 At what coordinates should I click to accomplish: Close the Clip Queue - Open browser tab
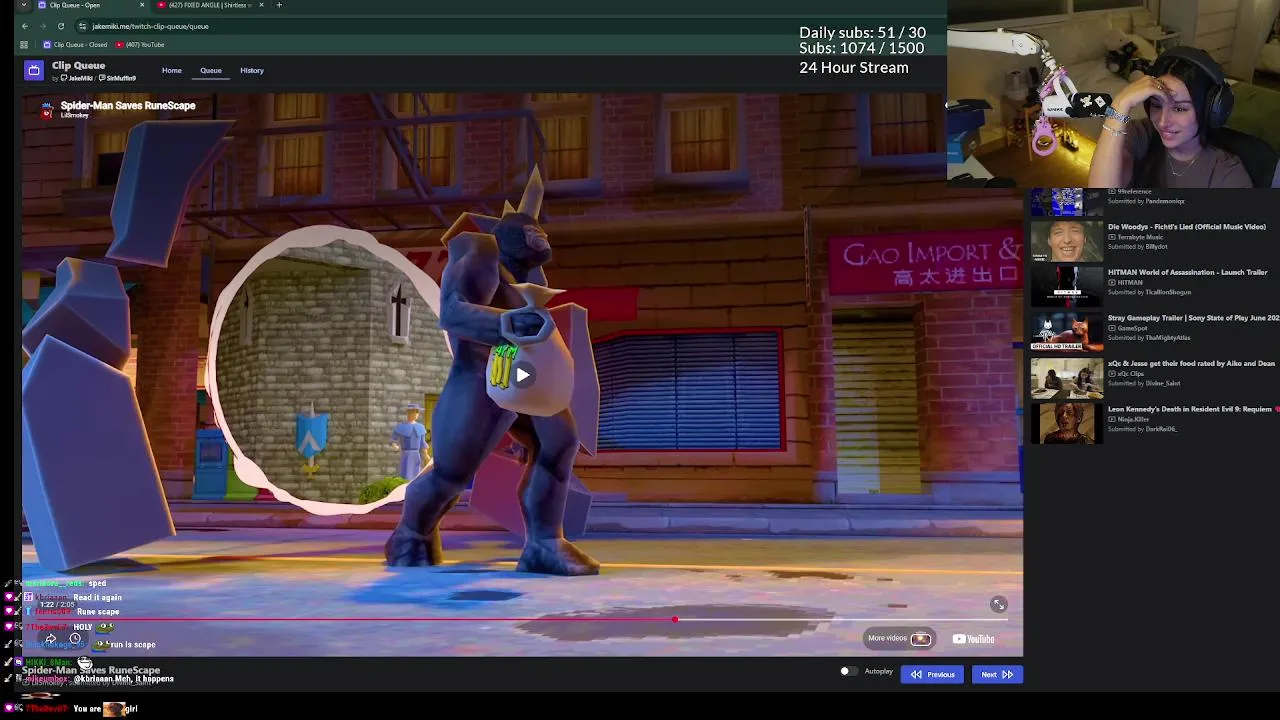[142, 5]
